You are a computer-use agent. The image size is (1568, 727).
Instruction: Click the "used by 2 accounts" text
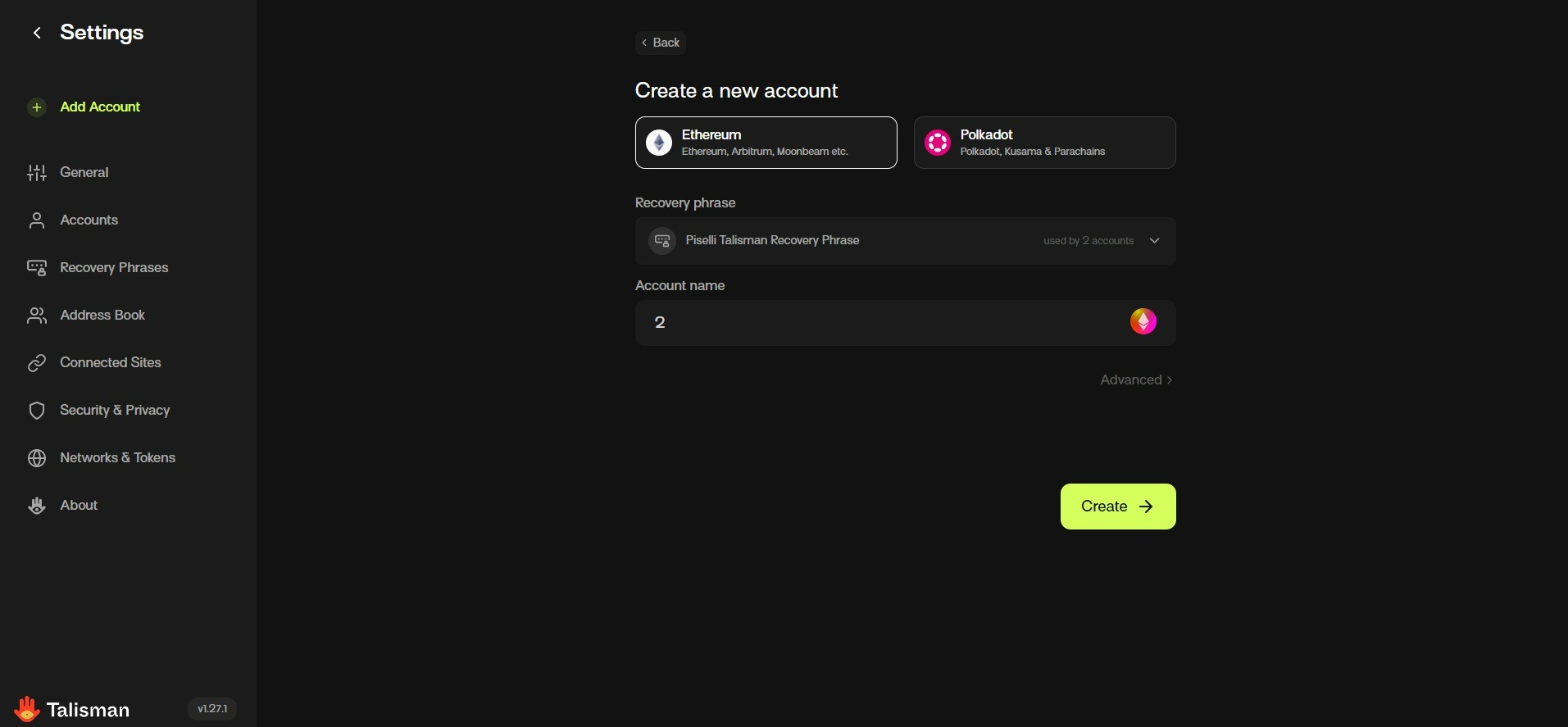click(1089, 241)
